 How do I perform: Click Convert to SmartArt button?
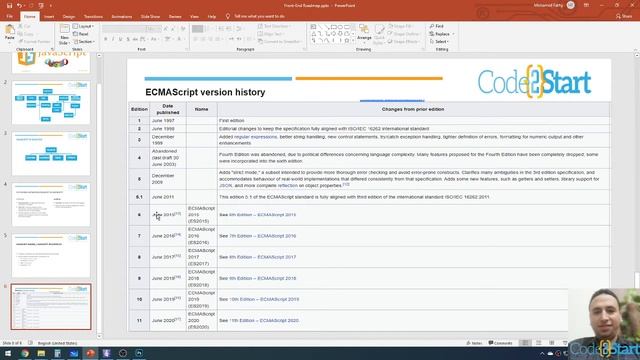(280, 42)
